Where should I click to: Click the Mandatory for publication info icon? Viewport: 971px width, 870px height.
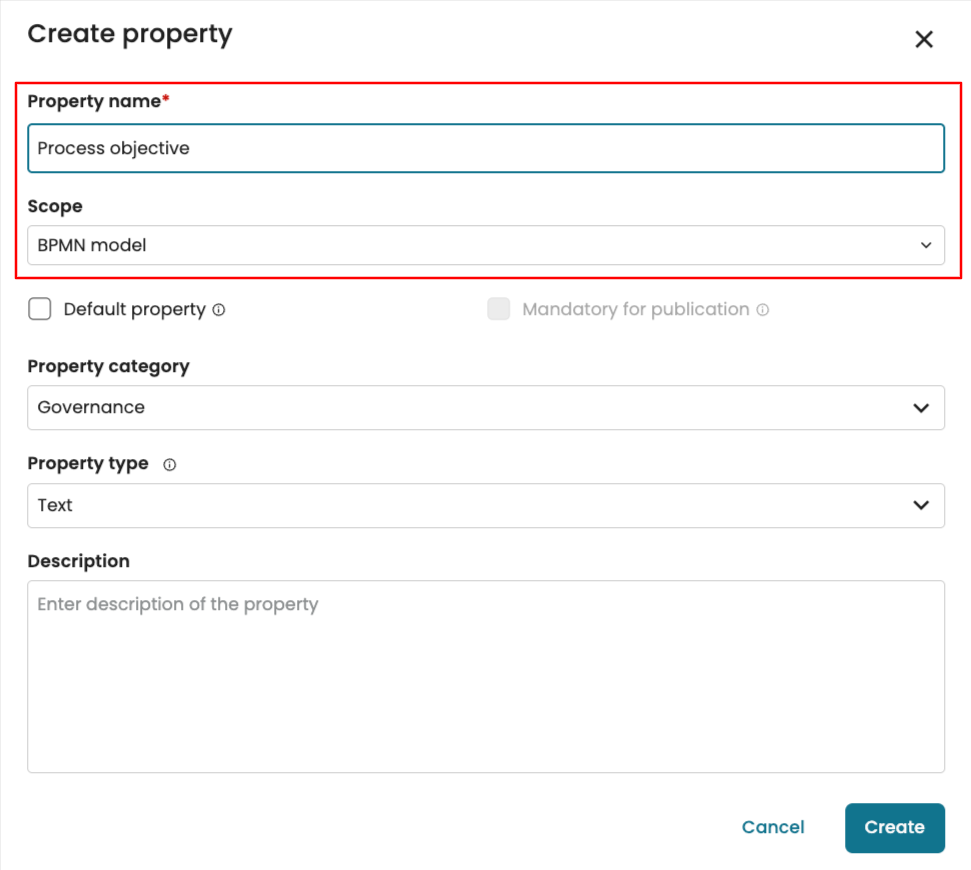[763, 310]
